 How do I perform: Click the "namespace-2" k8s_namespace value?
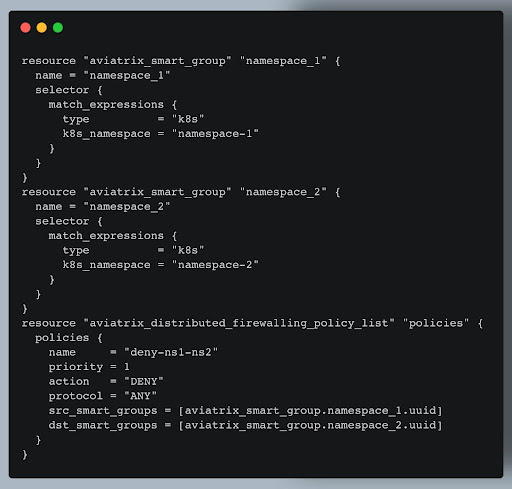215,265
